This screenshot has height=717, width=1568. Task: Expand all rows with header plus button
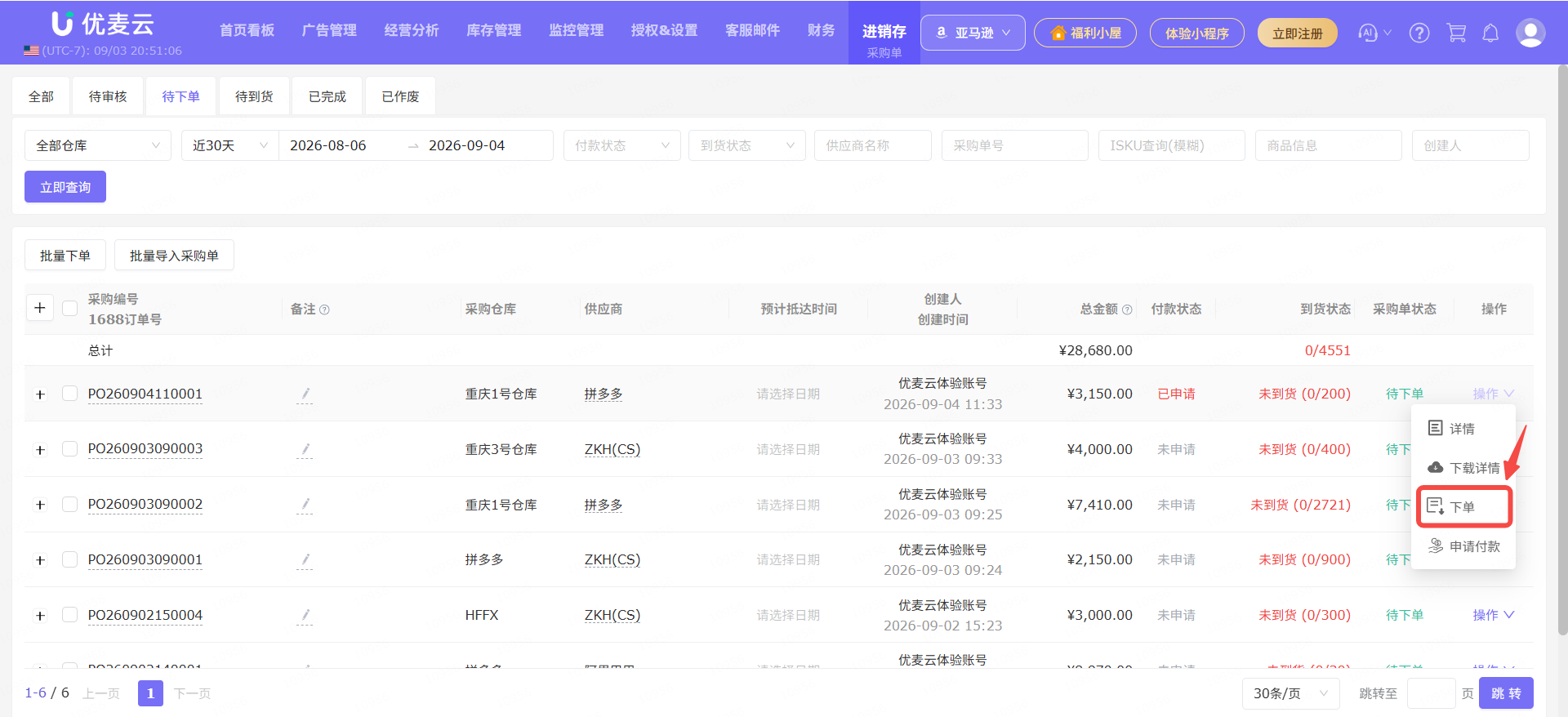pyautogui.click(x=40, y=308)
